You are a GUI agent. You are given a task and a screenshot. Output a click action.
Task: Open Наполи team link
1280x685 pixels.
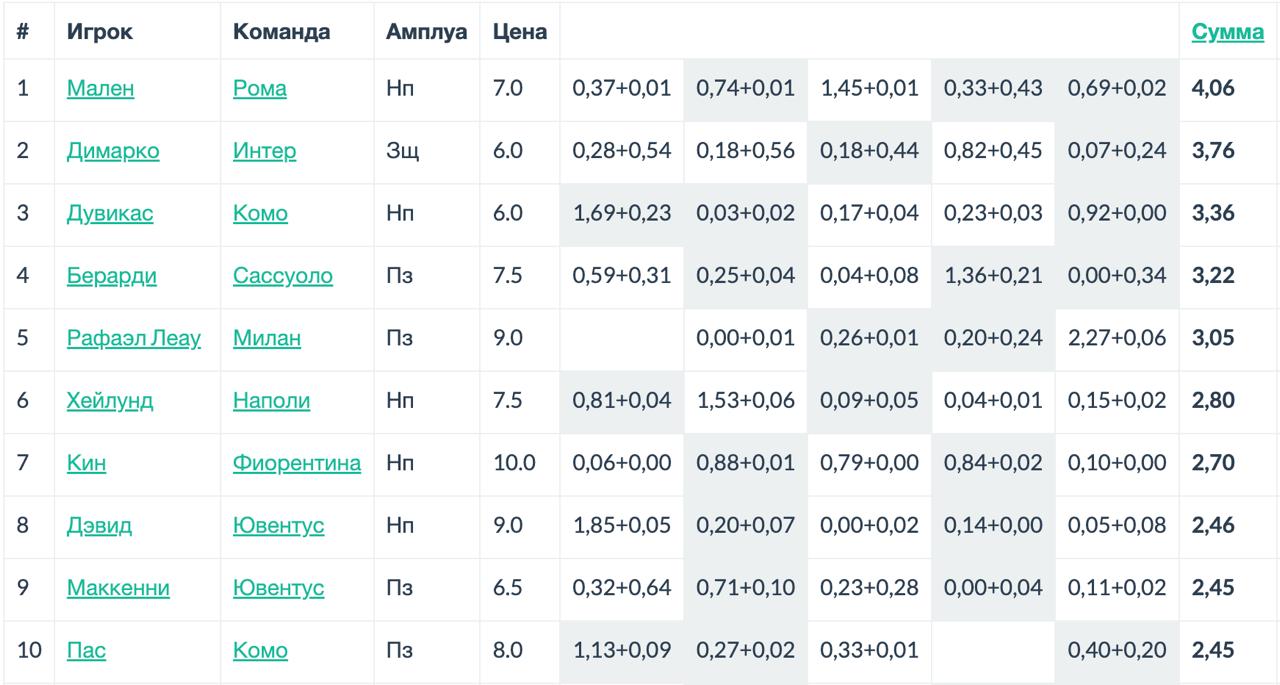click(x=271, y=401)
